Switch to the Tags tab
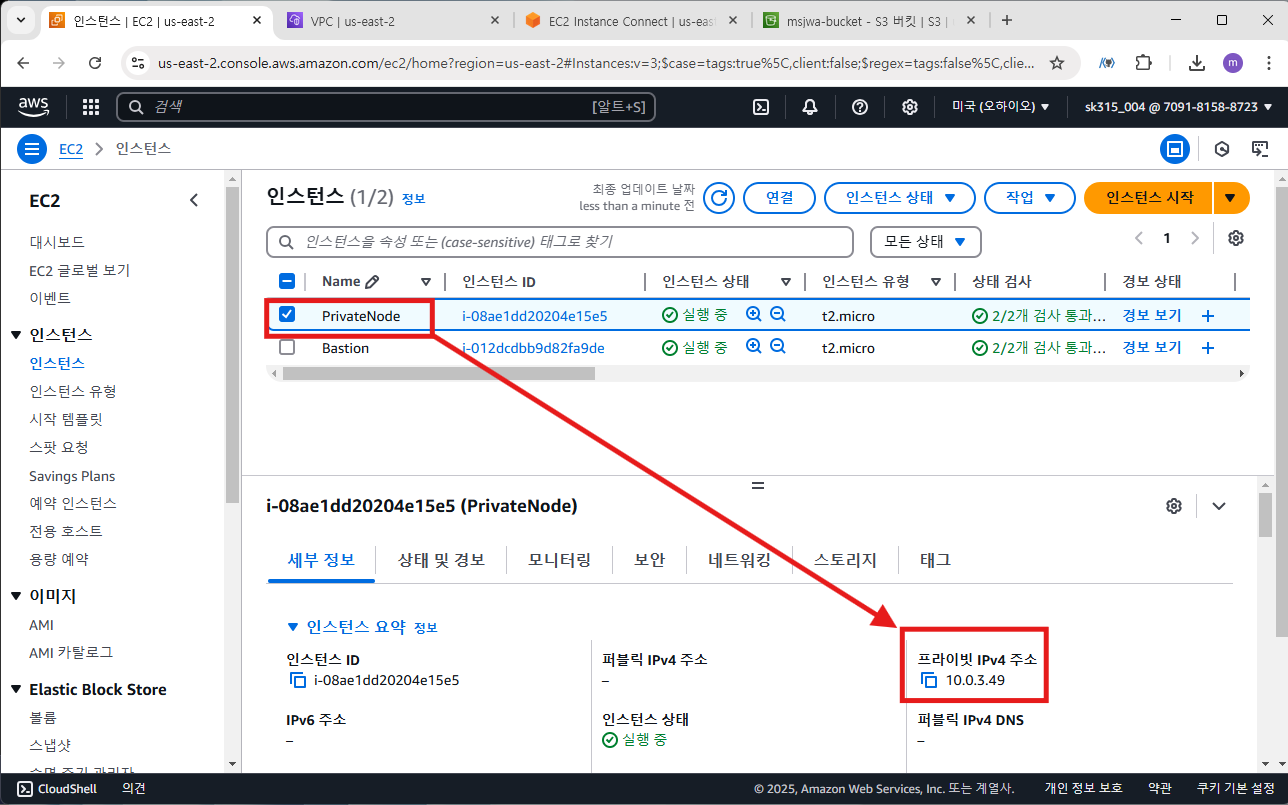The height and width of the screenshot is (805, 1288). click(935, 560)
